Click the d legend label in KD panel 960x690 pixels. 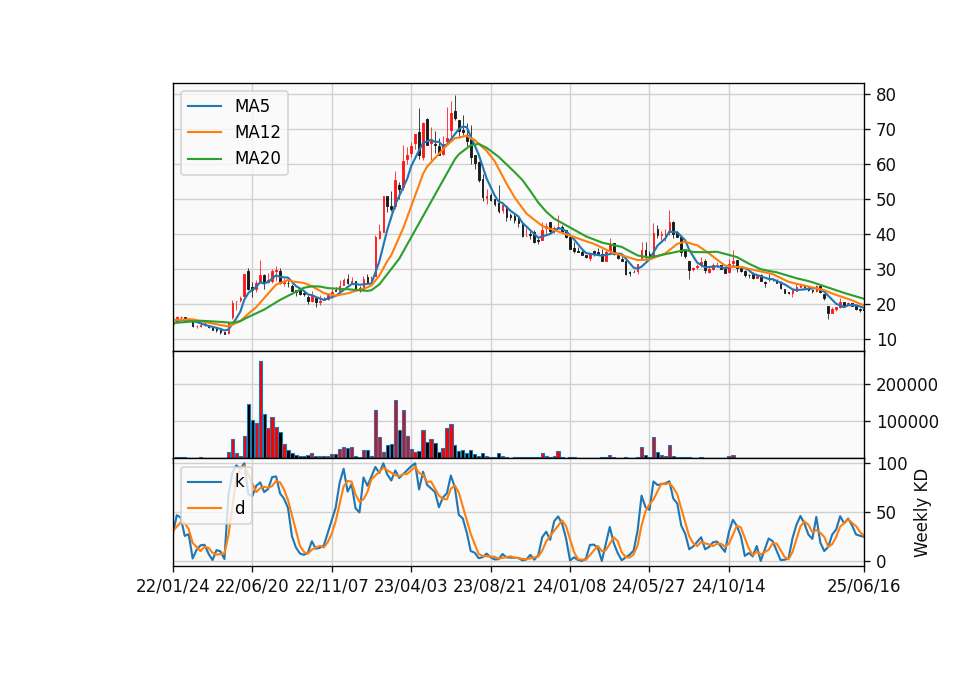click(239, 508)
